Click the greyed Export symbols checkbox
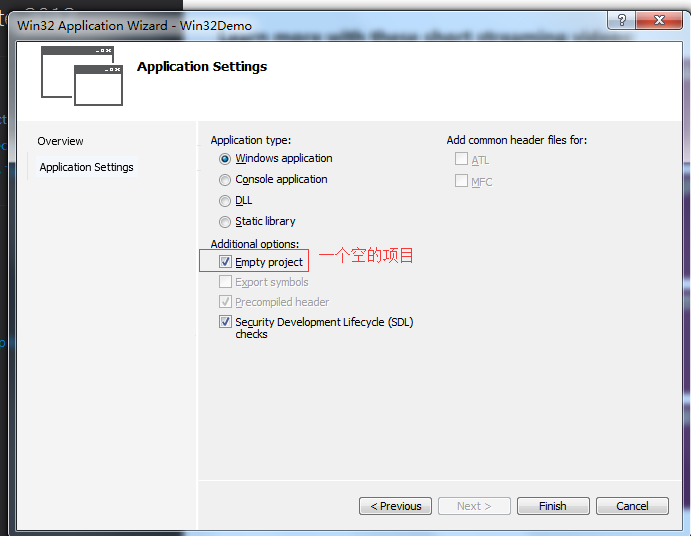This screenshot has width=691, height=536. (225, 282)
